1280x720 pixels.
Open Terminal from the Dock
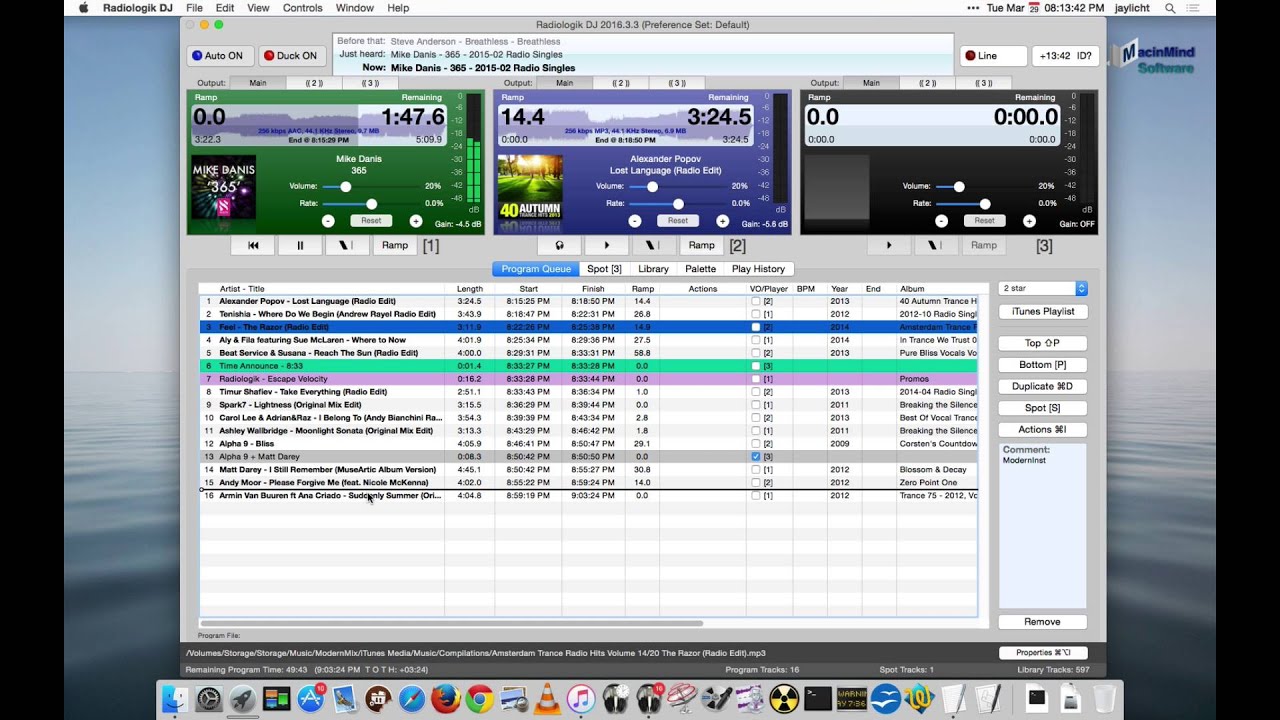pyautogui.click(x=818, y=698)
